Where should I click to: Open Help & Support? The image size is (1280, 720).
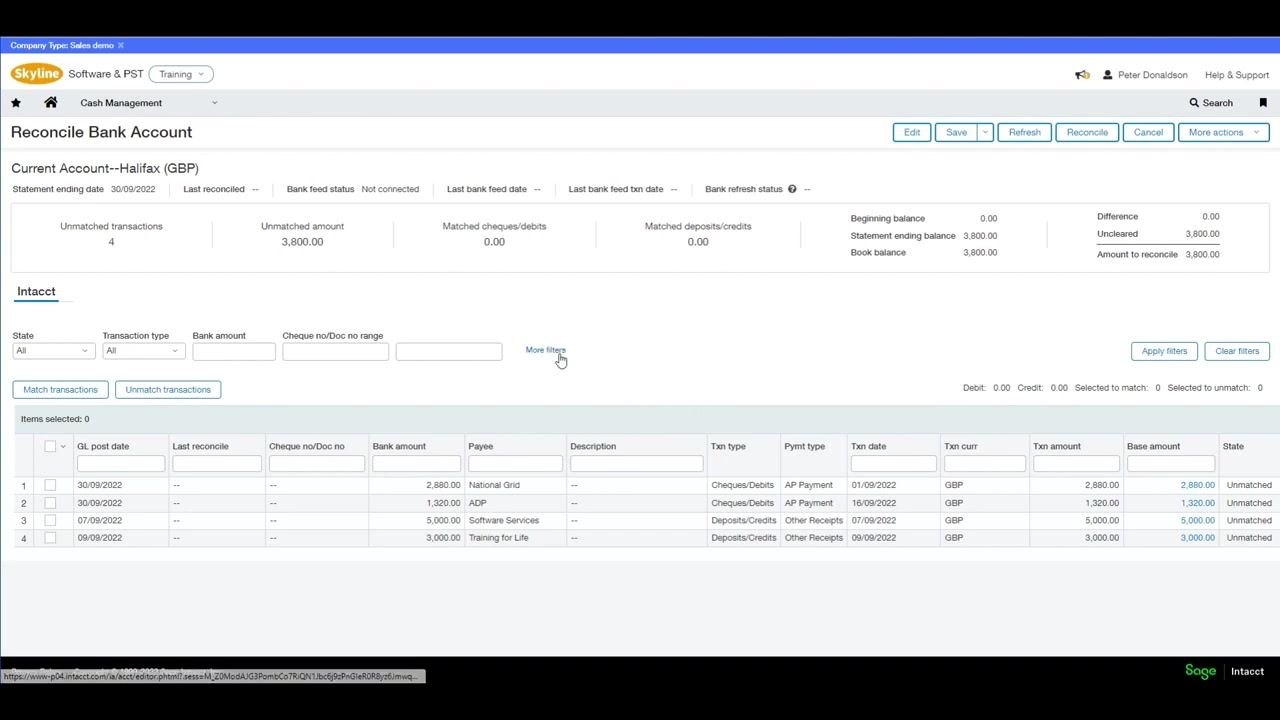coord(1237,75)
